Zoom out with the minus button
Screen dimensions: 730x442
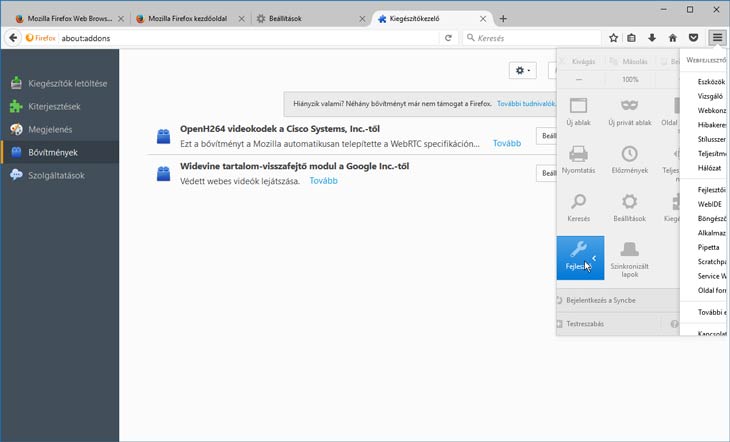579,80
